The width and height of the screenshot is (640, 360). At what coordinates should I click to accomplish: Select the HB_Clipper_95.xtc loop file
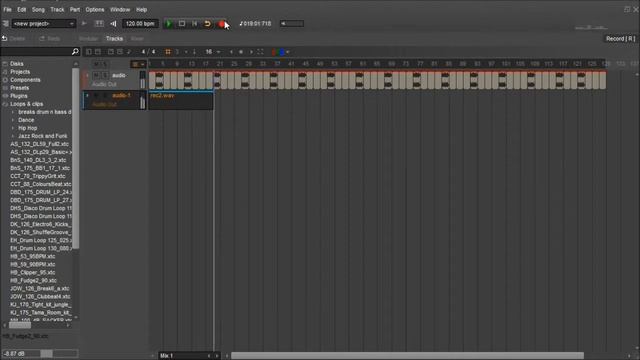pyautogui.click(x=33, y=272)
